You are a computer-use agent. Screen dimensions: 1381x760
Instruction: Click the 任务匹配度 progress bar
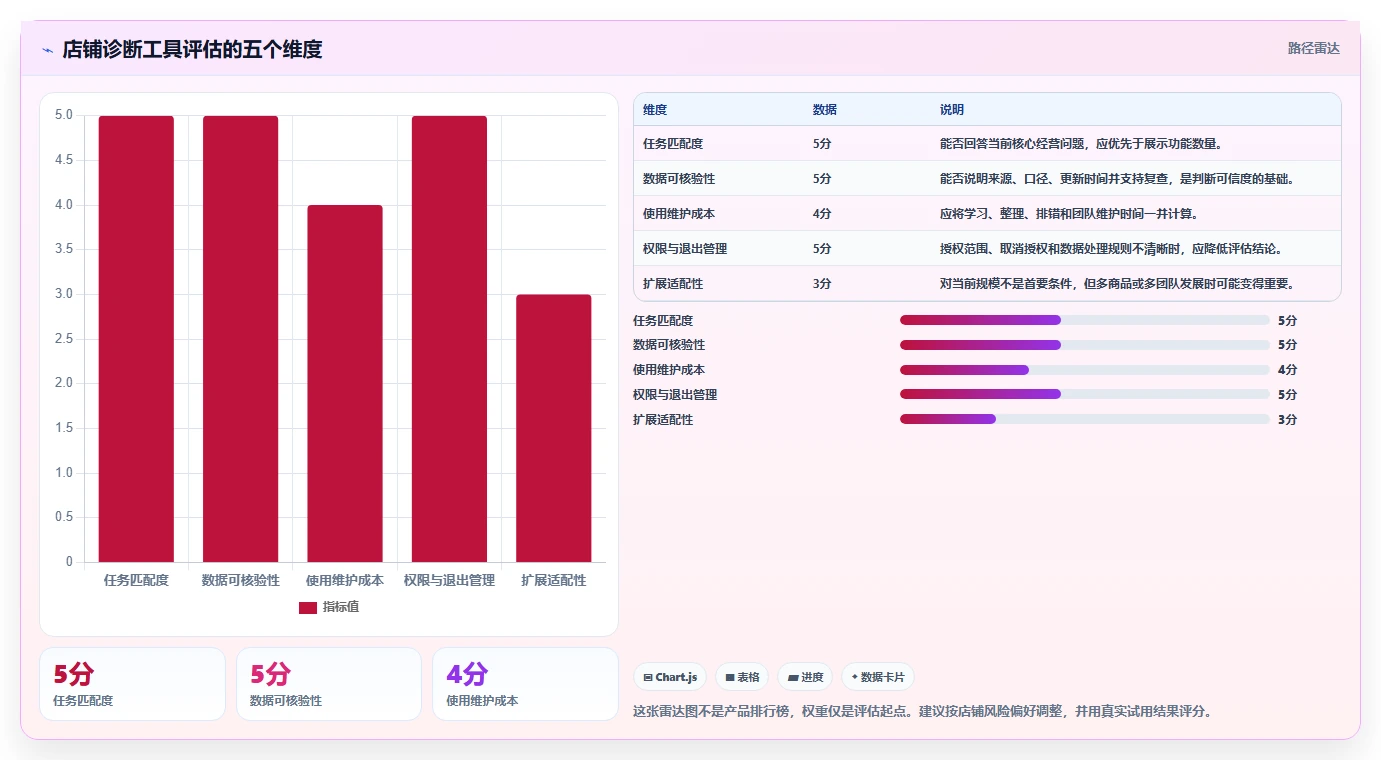(1084, 320)
